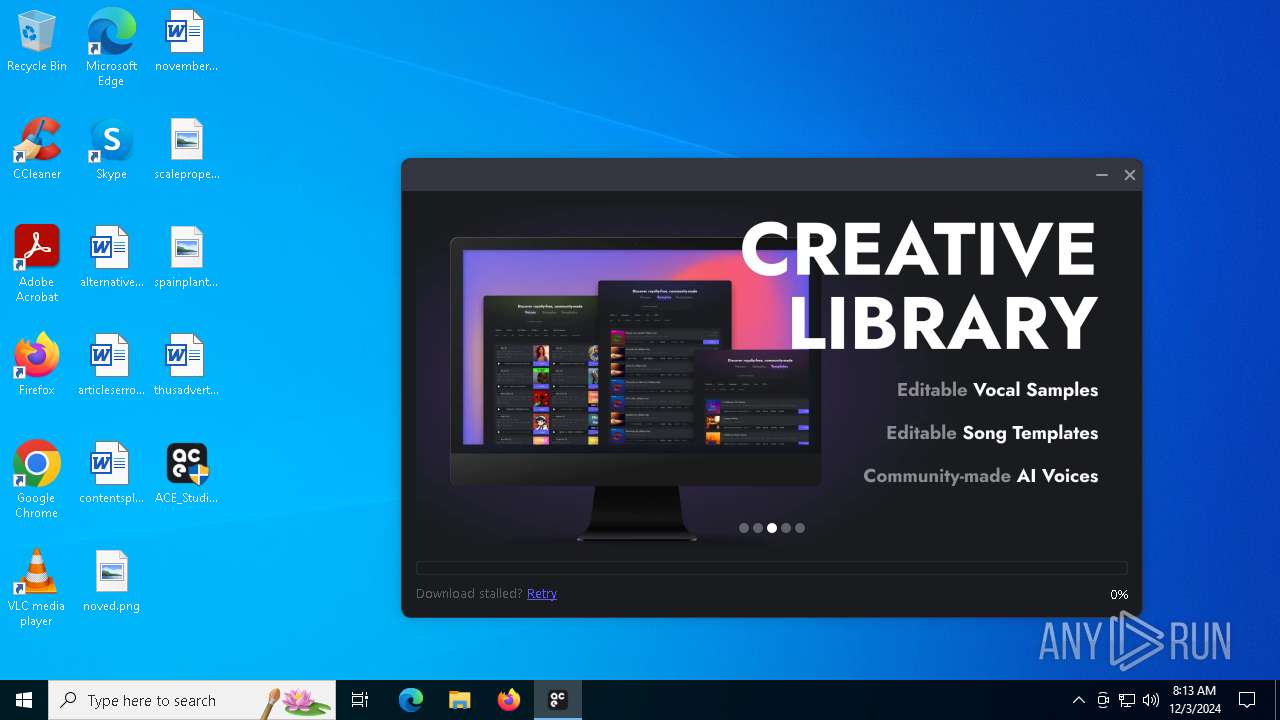Click the Community-made AI Voices text
The image size is (1280, 720).
(x=981, y=476)
